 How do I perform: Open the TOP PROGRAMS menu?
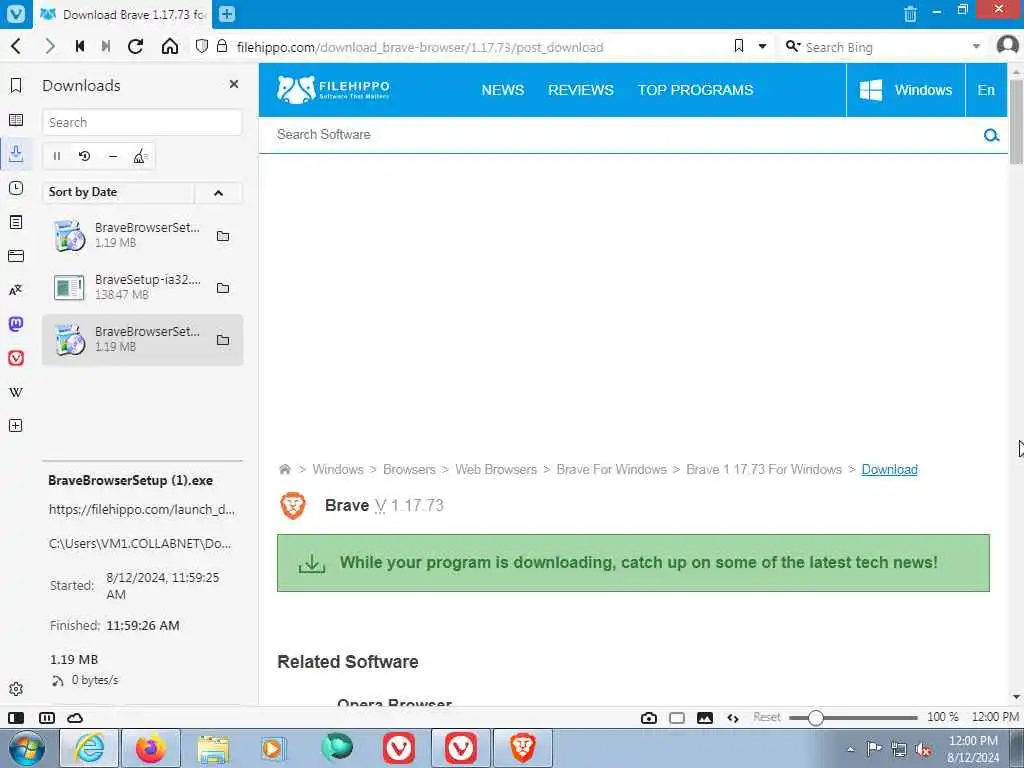[x=695, y=90]
